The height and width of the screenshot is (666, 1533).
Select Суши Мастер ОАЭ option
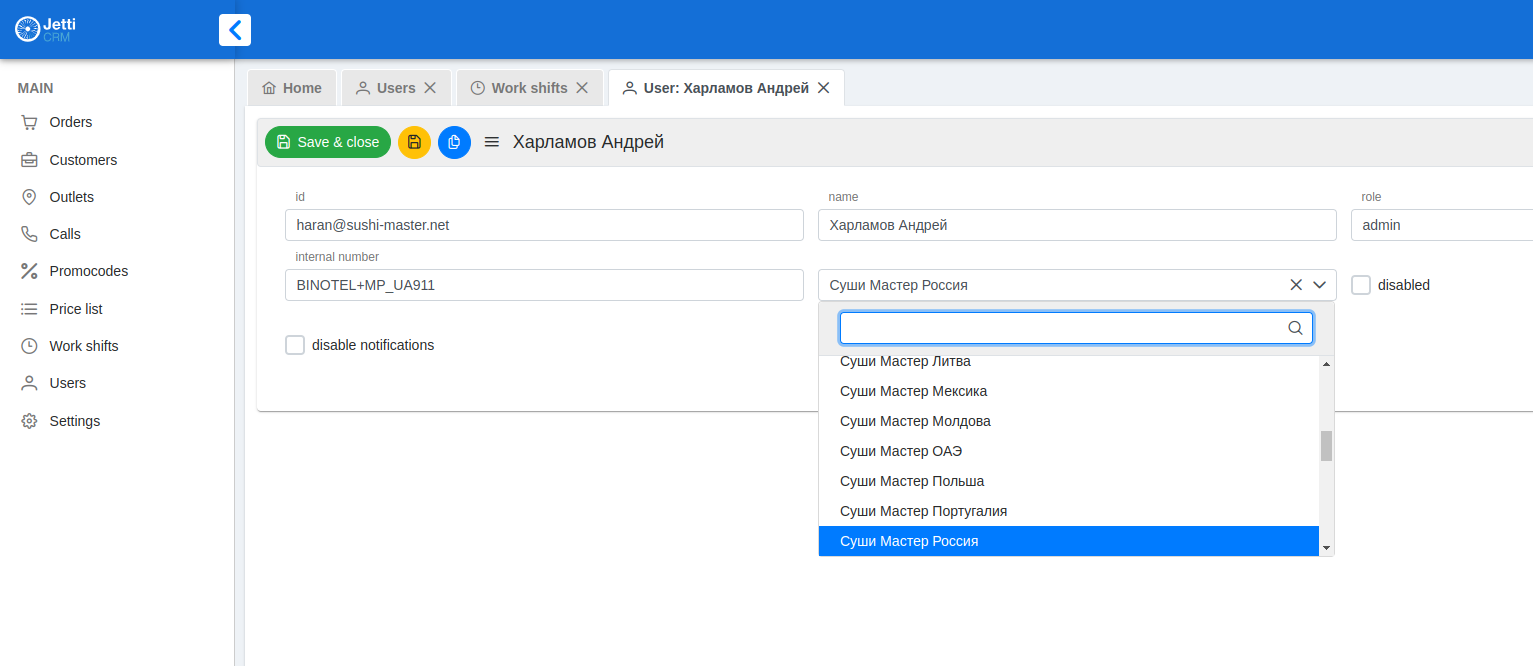[1069, 451]
